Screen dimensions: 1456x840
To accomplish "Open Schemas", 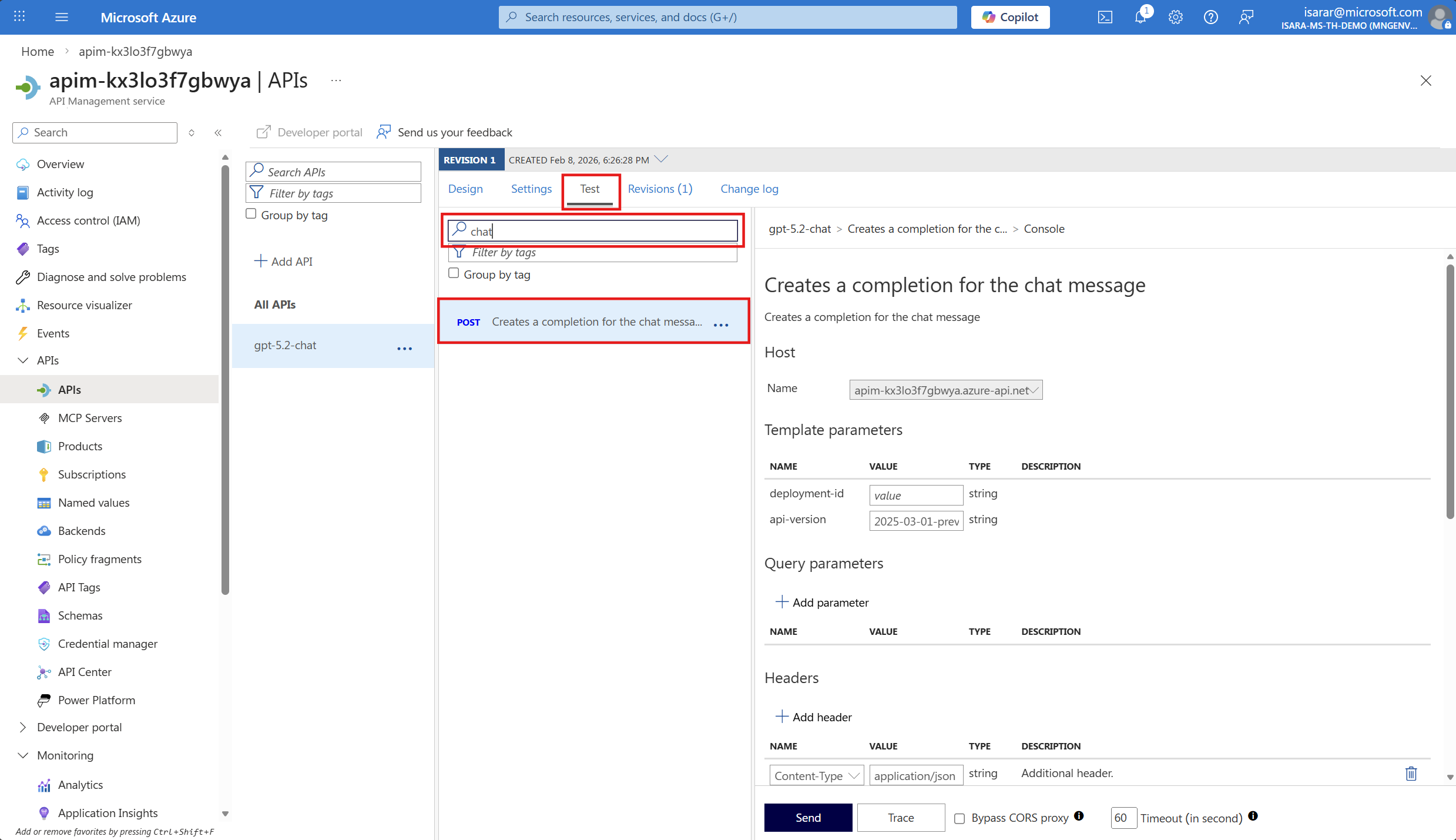I will click(x=80, y=615).
